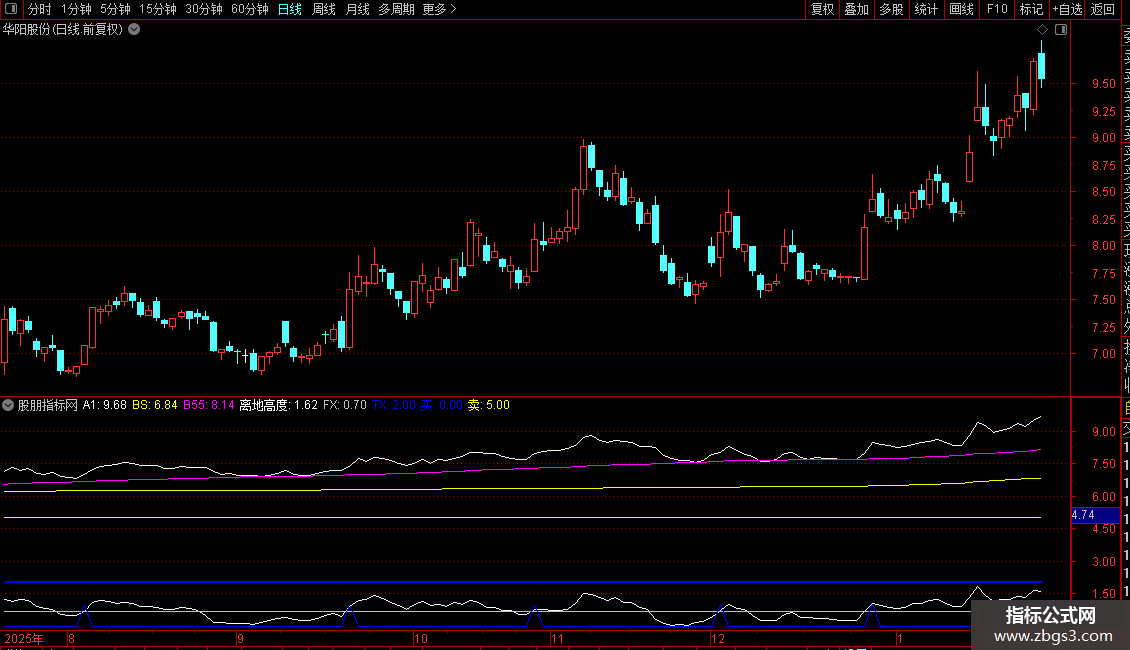Screen dimensions: 1130x650
Task: Switch to the 60分钟 timeframe
Action: point(249,9)
